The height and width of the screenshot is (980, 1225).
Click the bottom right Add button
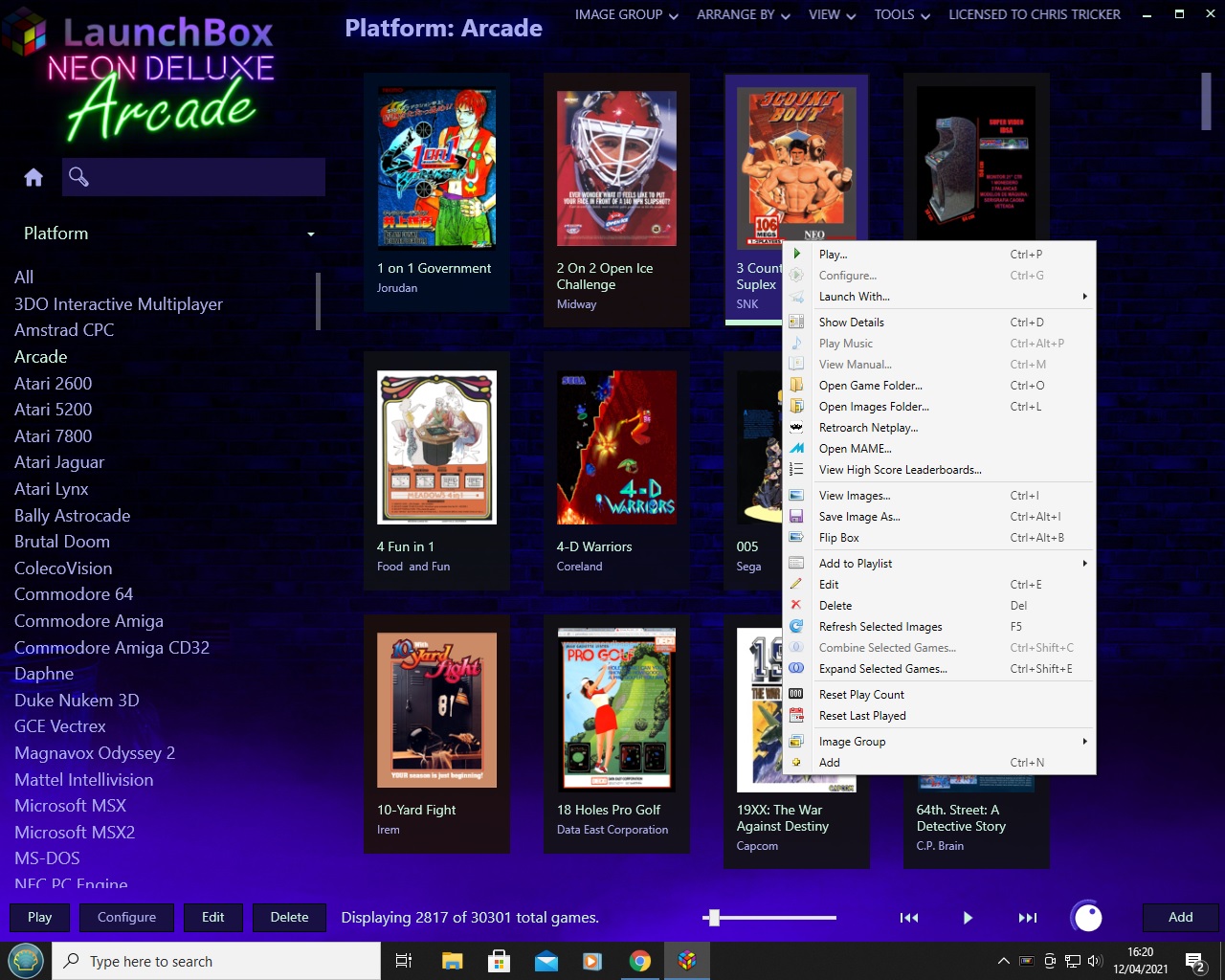(1181, 917)
